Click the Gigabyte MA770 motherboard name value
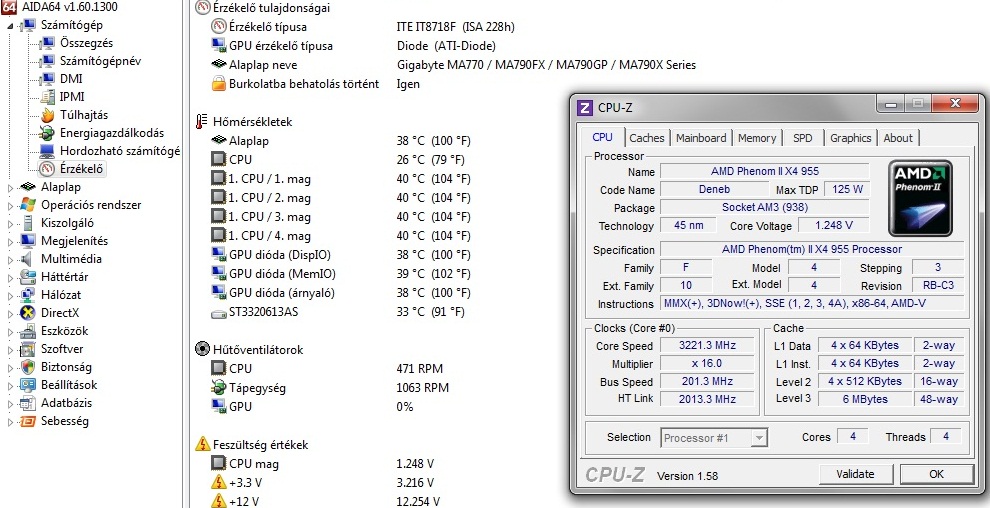Screen dimensions: 990x508 pyautogui.click(x=546, y=65)
